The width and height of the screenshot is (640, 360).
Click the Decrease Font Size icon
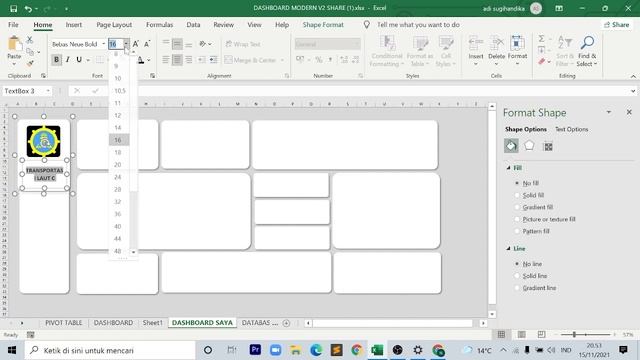point(147,44)
